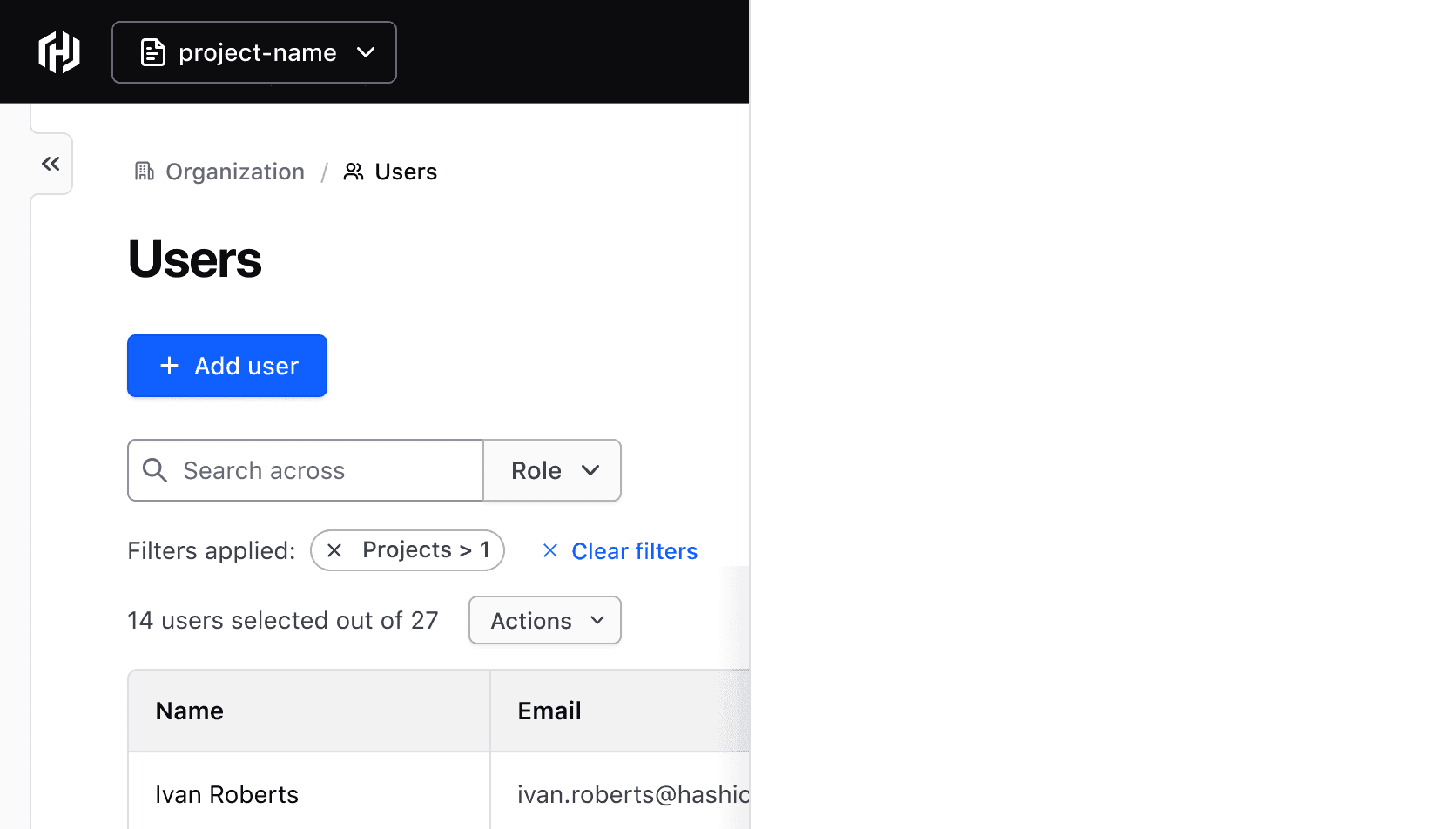Screen dimensions: 1456x829
Task: Open the Role filter dropdown
Action: [552, 470]
